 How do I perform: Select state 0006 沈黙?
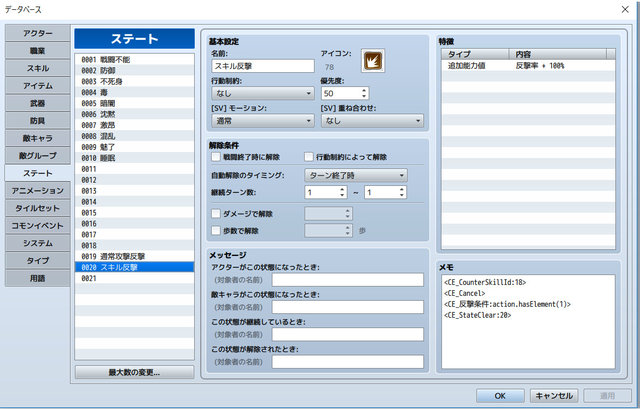134,114
